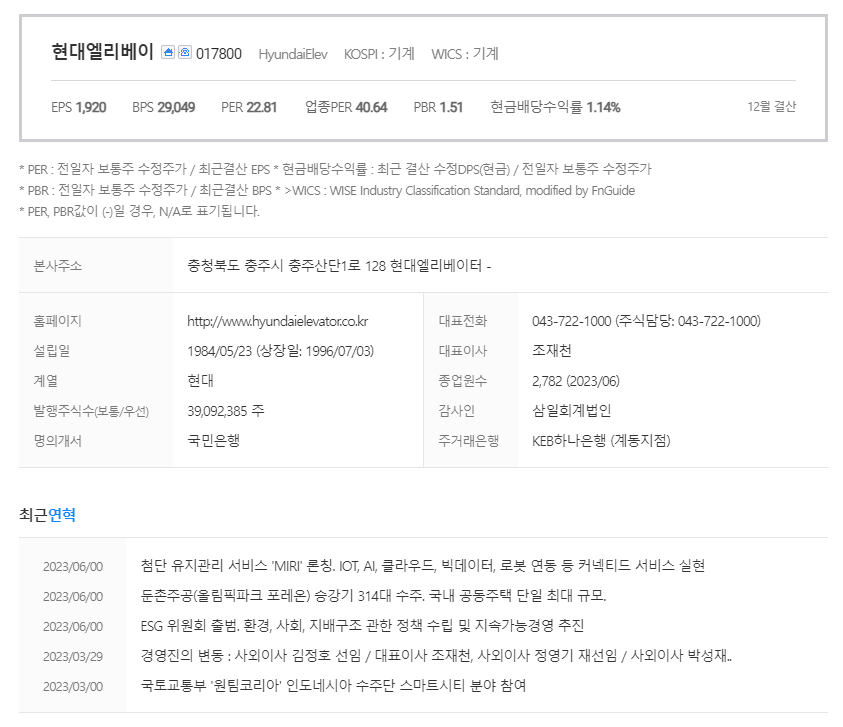
Task: Click the 계열 value 현대
Action: point(201,381)
